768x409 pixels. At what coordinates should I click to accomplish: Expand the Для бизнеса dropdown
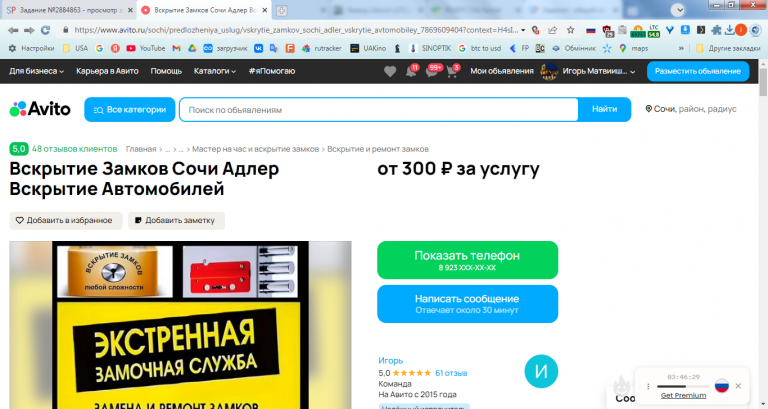pos(36,71)
